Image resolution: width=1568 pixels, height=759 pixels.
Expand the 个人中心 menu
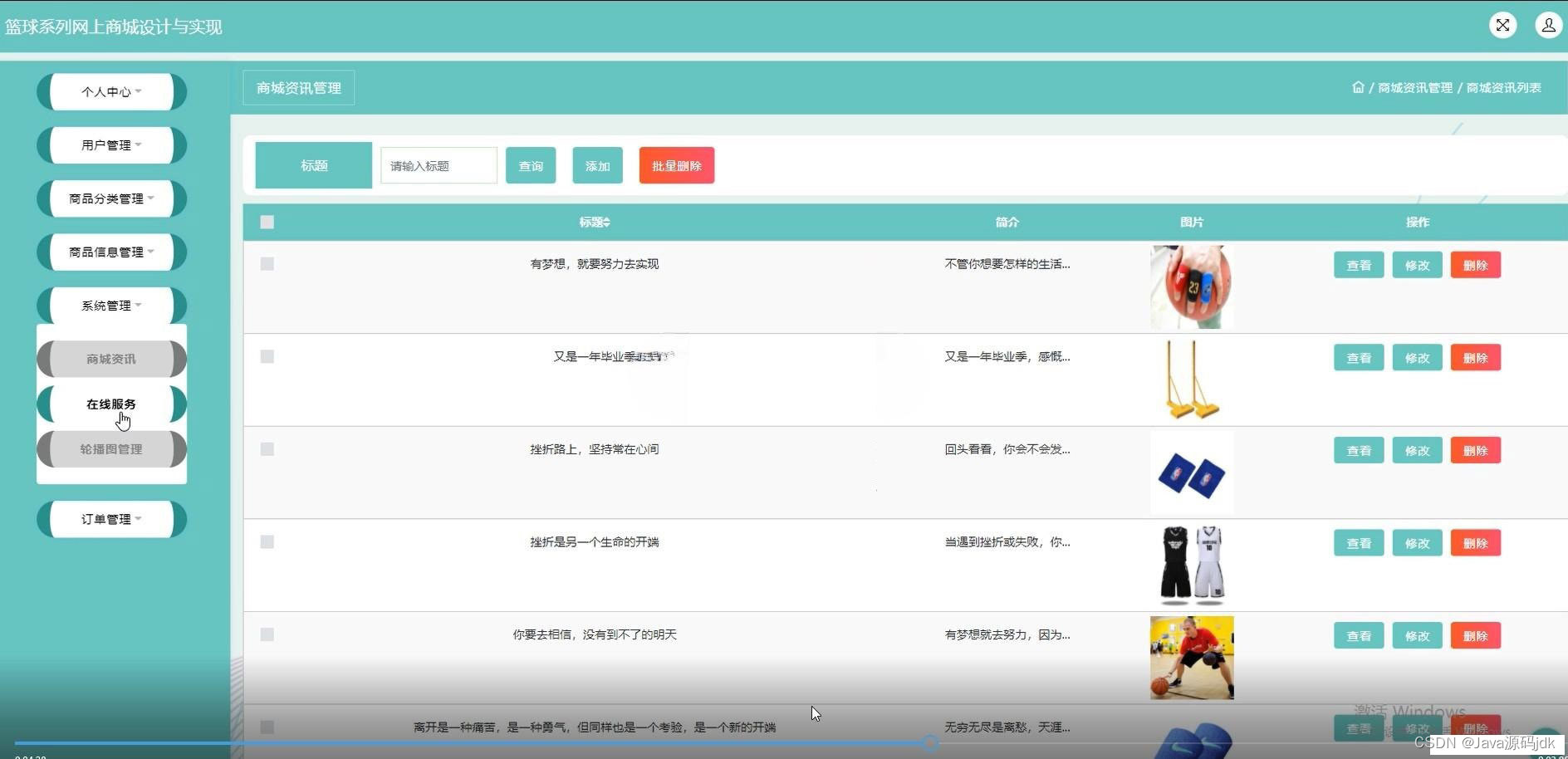(111, 91)
